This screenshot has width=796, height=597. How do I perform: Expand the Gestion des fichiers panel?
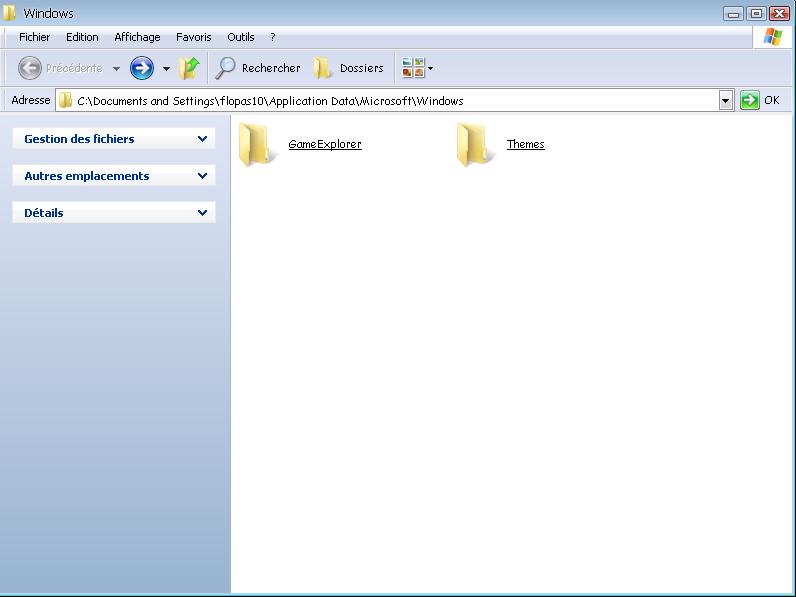click(x=202, y=139)
